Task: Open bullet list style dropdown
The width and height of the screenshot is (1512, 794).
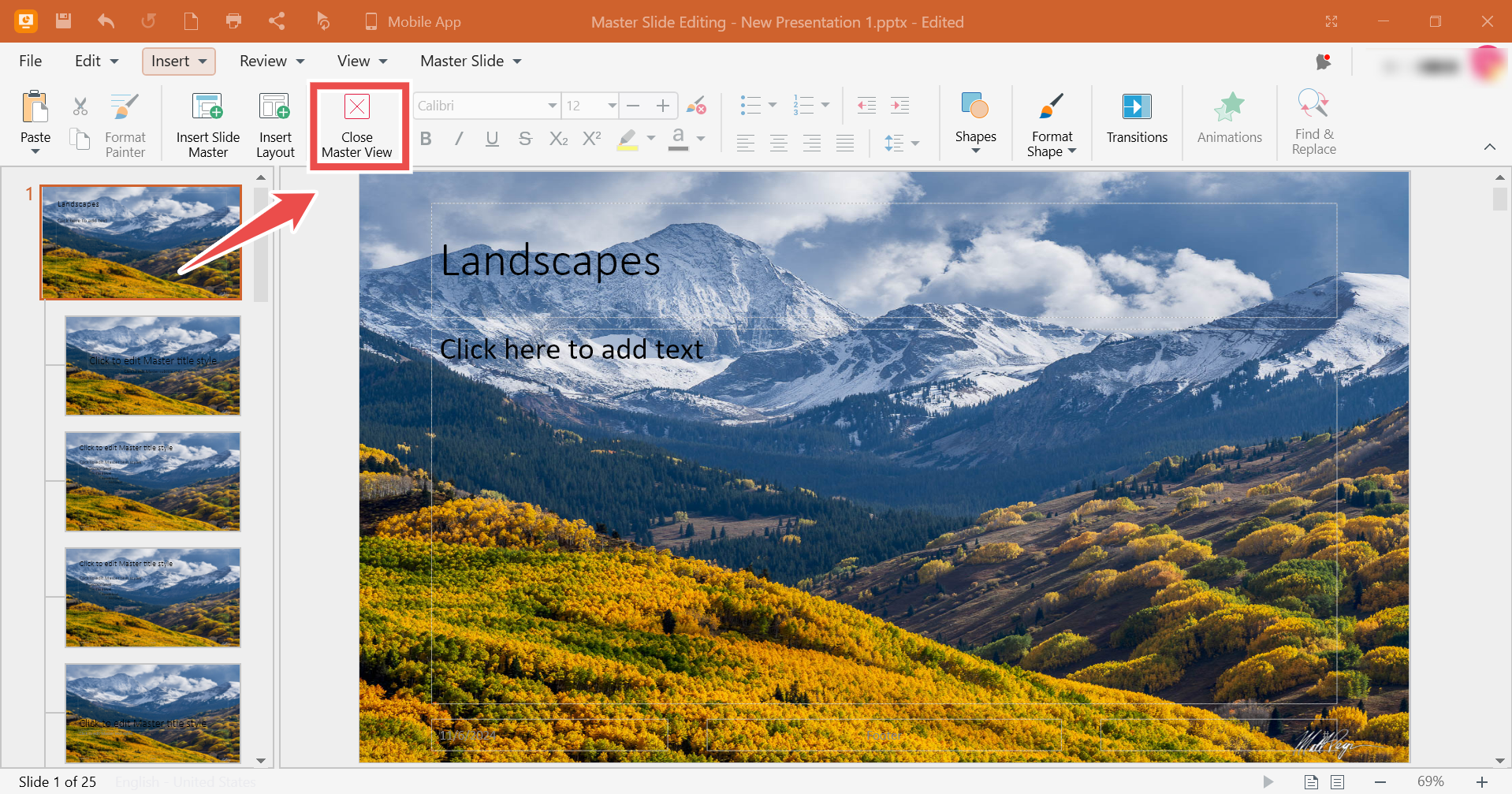Action: click(x=773, y=105)
